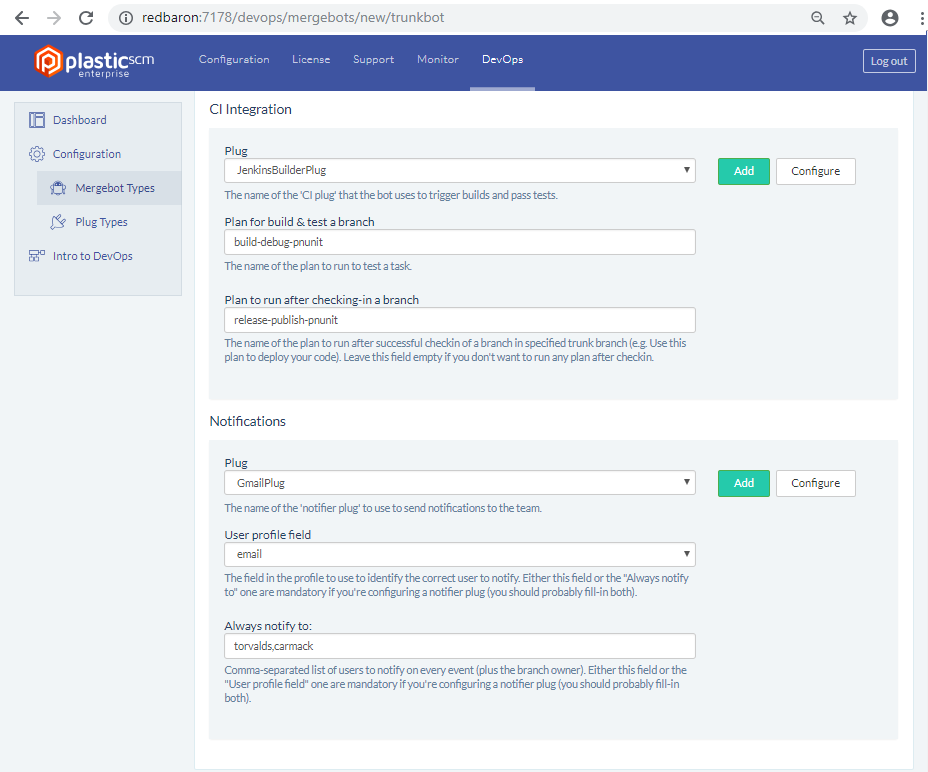Screen dimensions: 928x772
Task: Click the Configuration gear icon in sidebar
Action: [x=37, y=154]
